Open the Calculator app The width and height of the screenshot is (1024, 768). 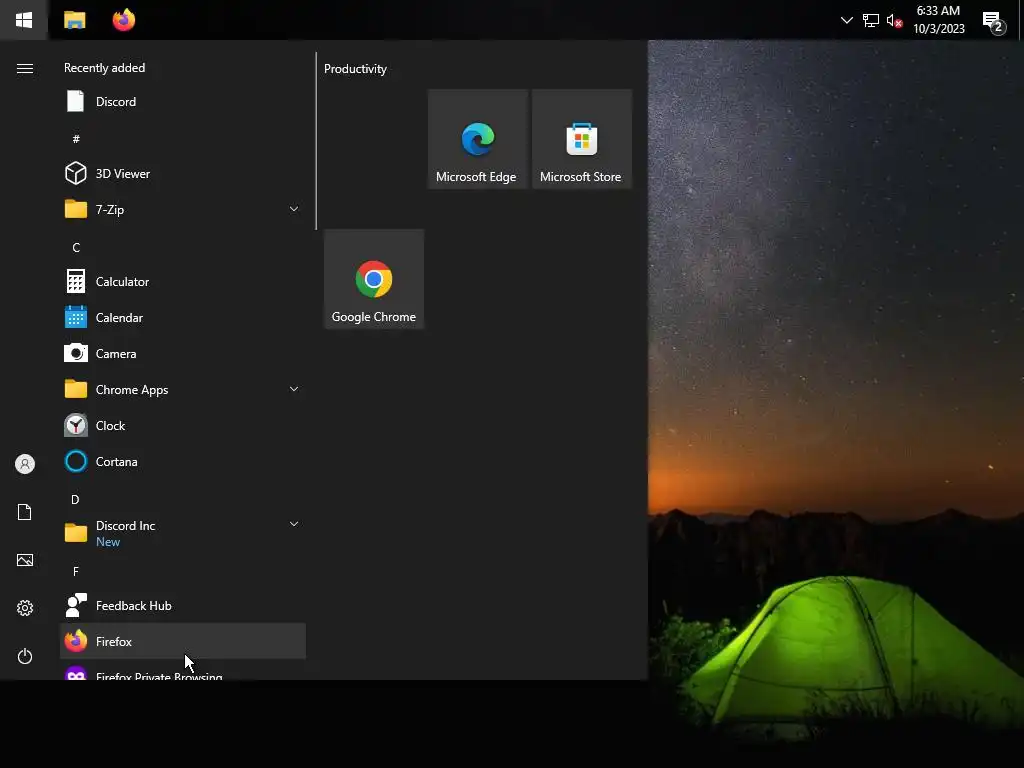(183, 281)
